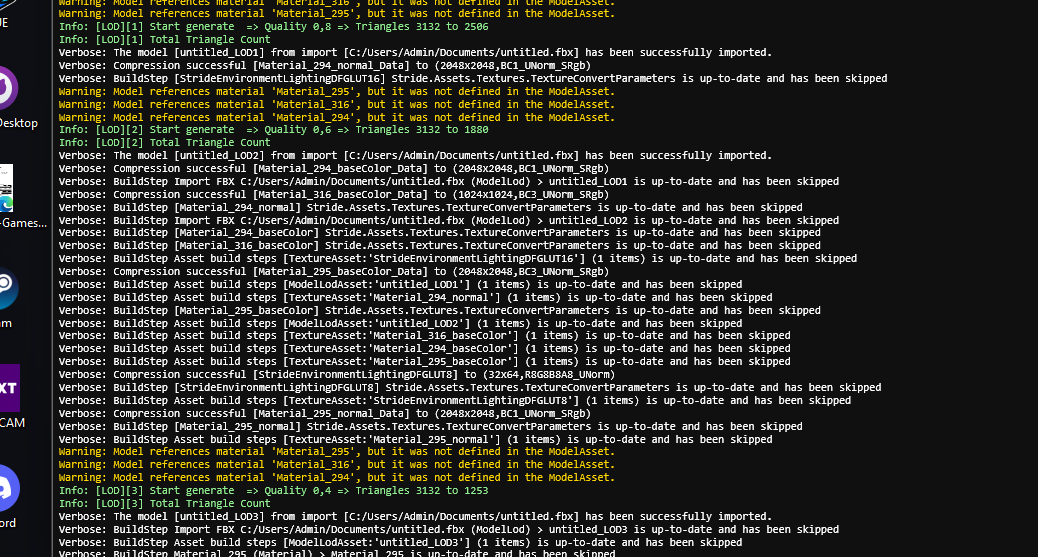Image resolution: width=1038 pixels, height=557 pixels.
Task: Click the TextureAsset 'StrideEnvironmentLightingDFGLUT8' build steps line
Action: 455,400
